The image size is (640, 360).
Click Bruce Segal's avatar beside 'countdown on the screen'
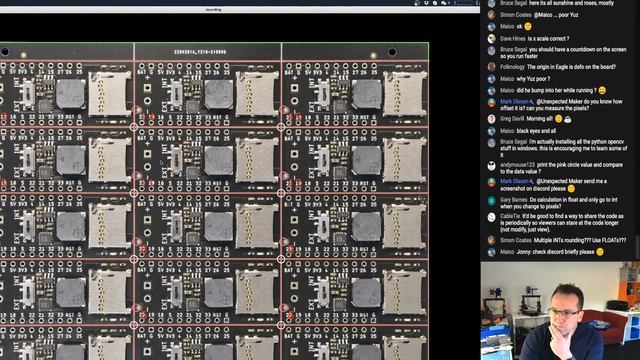click(491, 50)
